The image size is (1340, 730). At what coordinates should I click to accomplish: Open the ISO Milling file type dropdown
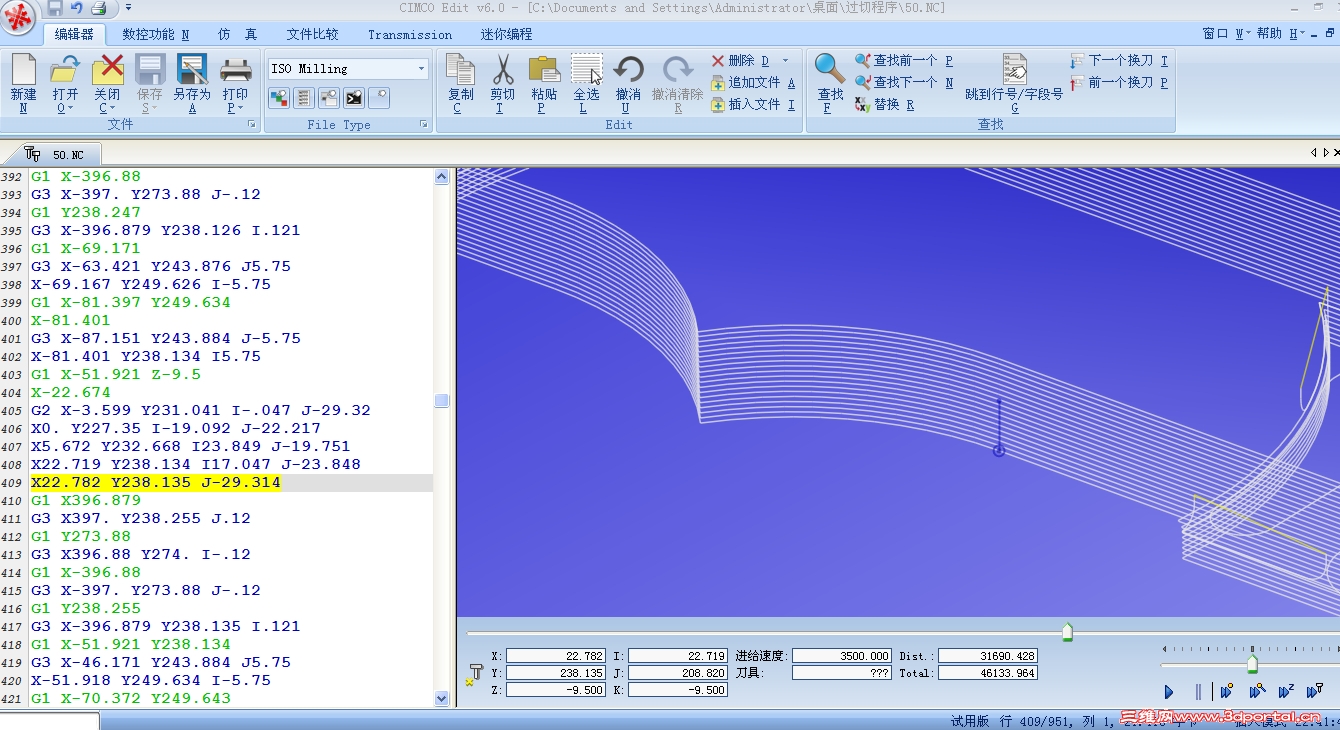[x=421, y=69]
